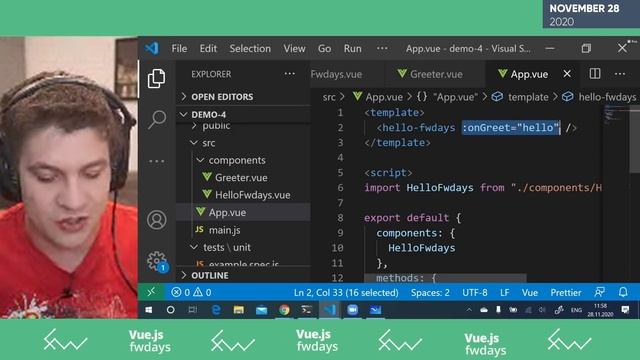The height and width of the screenshot is (360, 640).
Task: Open the Explorer view in activity bar
Action: click(156, 78)
